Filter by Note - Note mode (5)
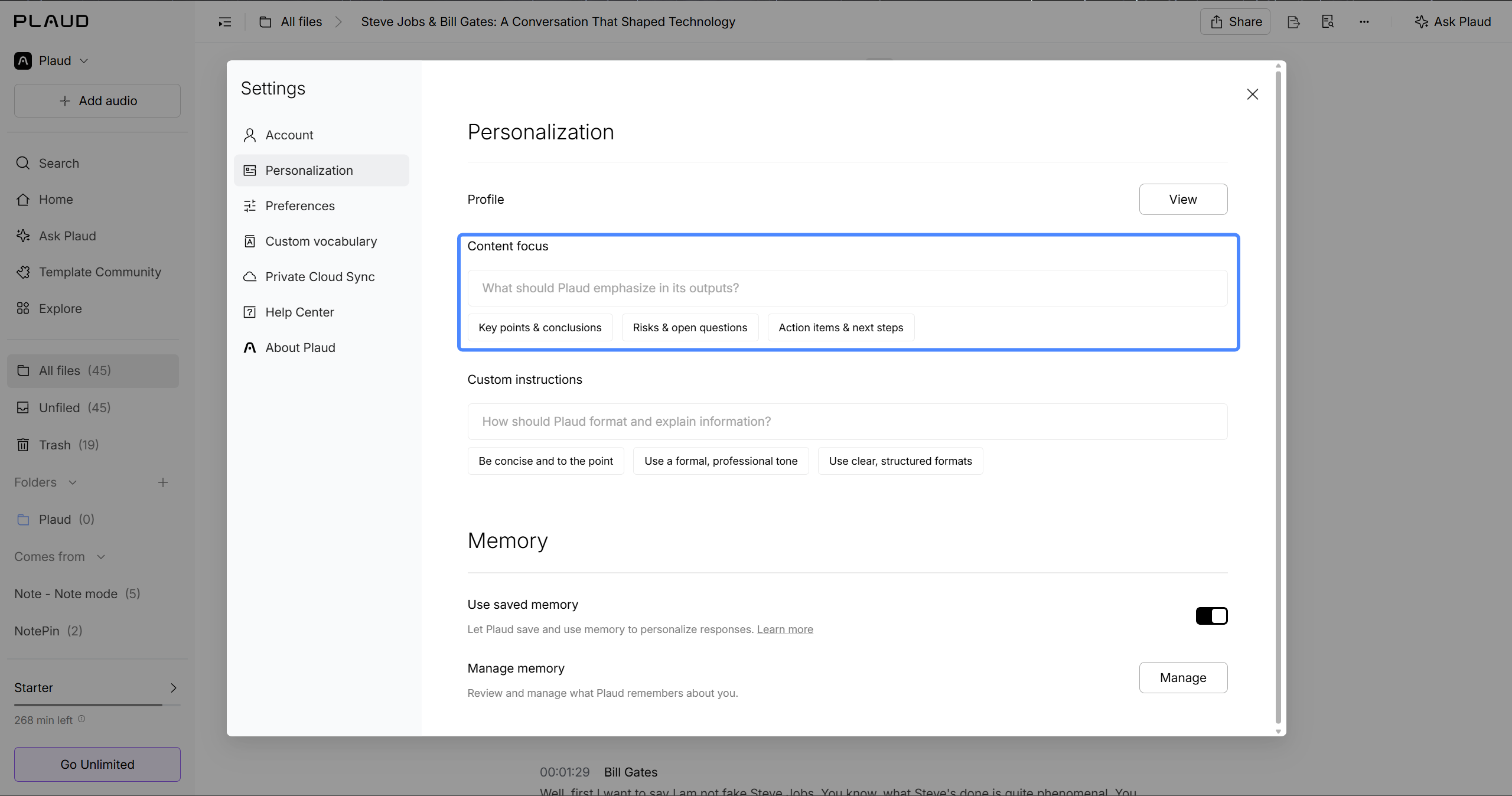1512x796 pixels. click(77, 594)
